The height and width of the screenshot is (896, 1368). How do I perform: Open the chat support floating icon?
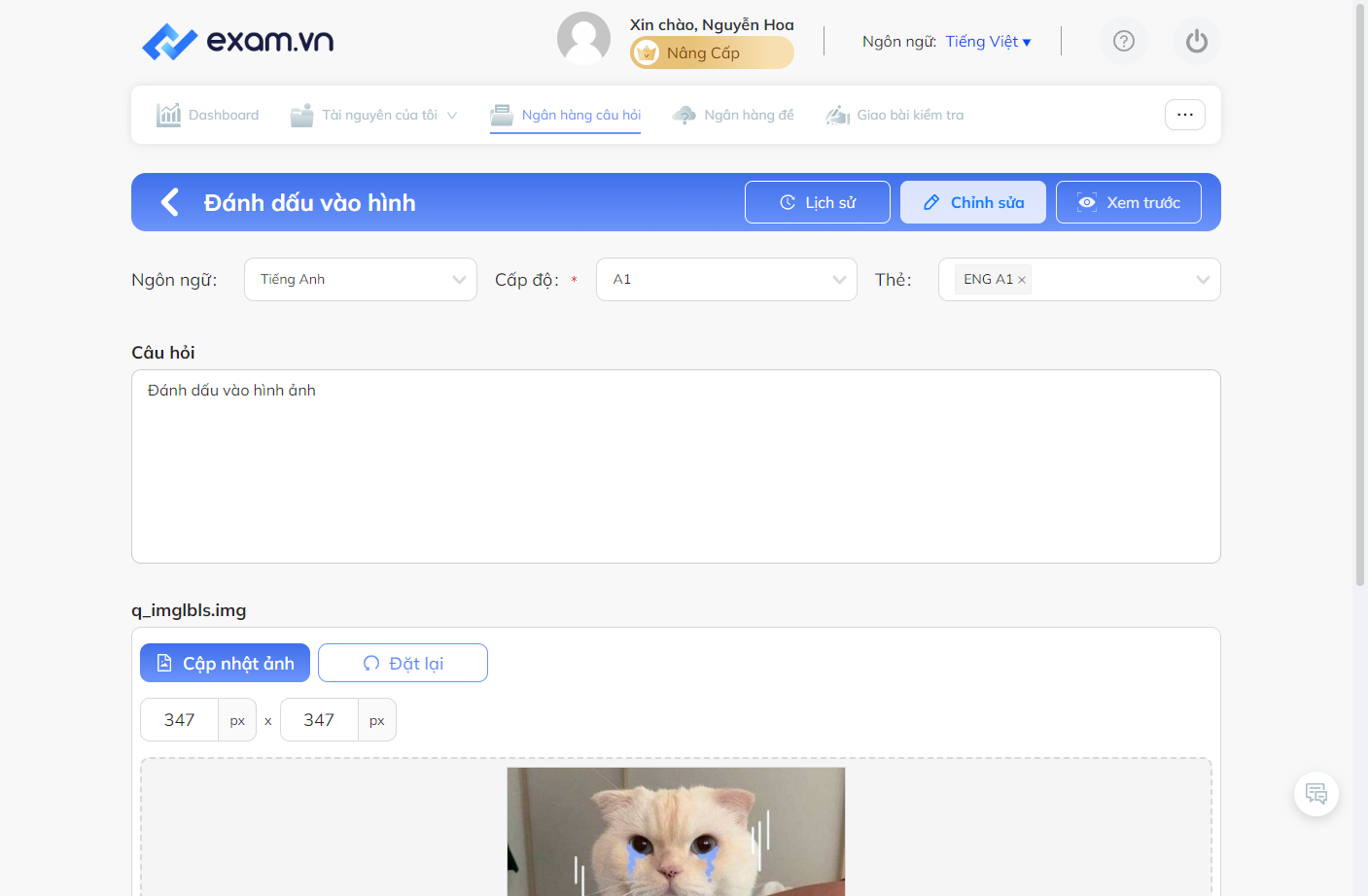pyautogui.click(x=1316, y=794)
